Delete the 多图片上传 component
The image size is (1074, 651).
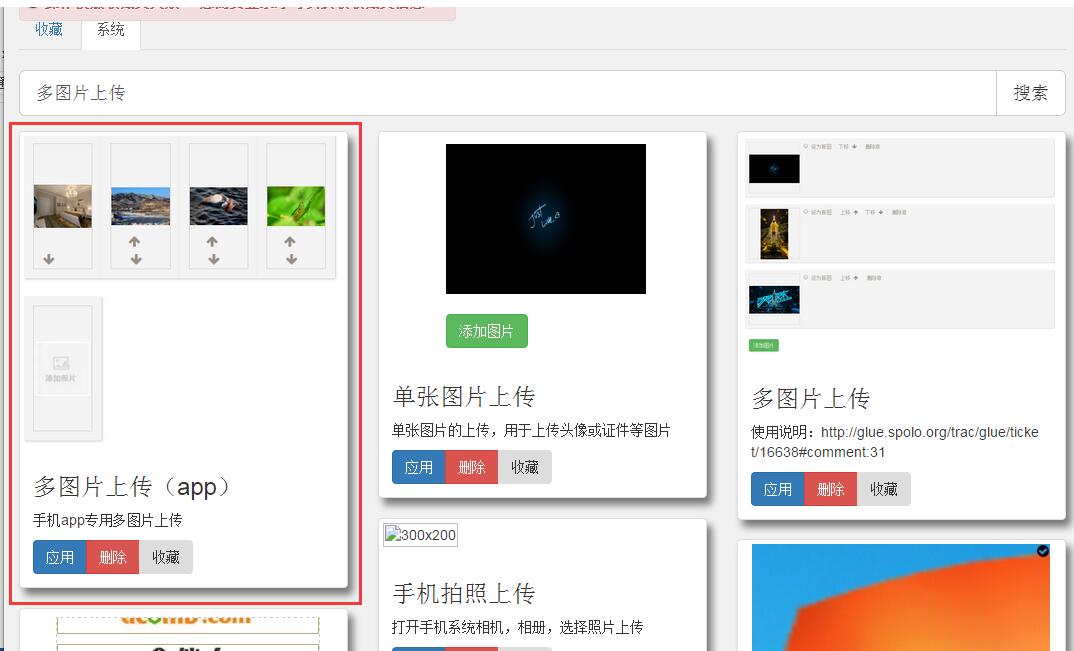point(830,489)
